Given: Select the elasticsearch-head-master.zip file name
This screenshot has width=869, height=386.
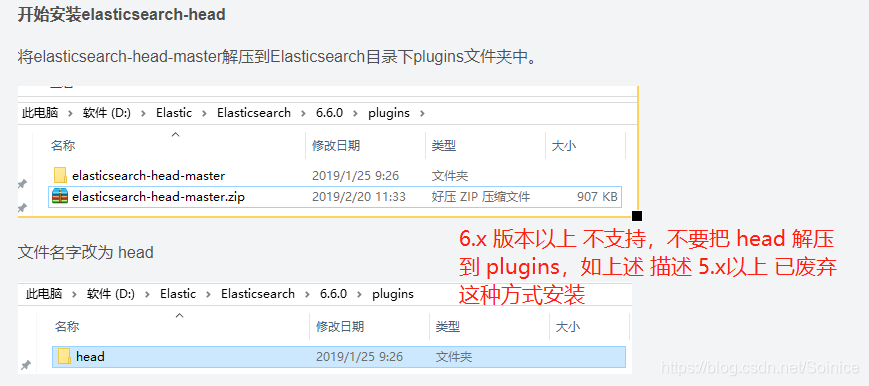Looking at the screenshot, I should coord(159,196).
